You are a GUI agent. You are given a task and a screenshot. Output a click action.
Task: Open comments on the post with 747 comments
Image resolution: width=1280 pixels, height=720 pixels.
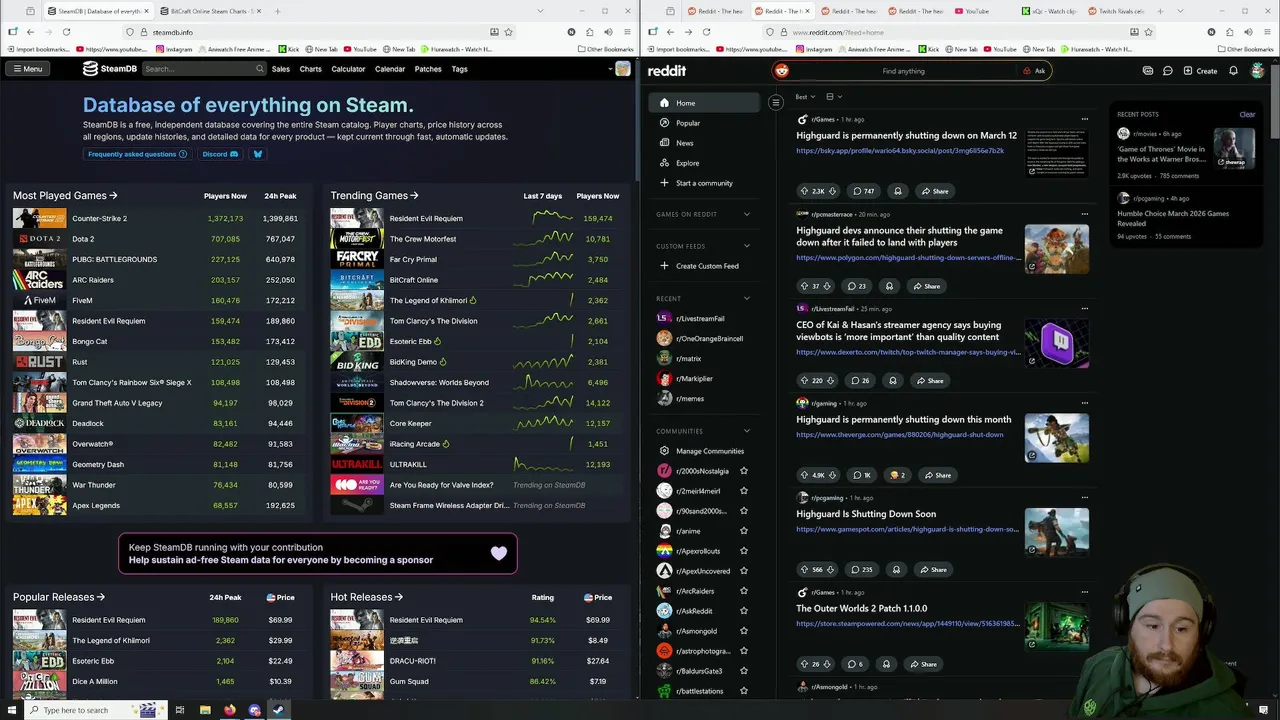pyautogui.click(x=863, y=191)
